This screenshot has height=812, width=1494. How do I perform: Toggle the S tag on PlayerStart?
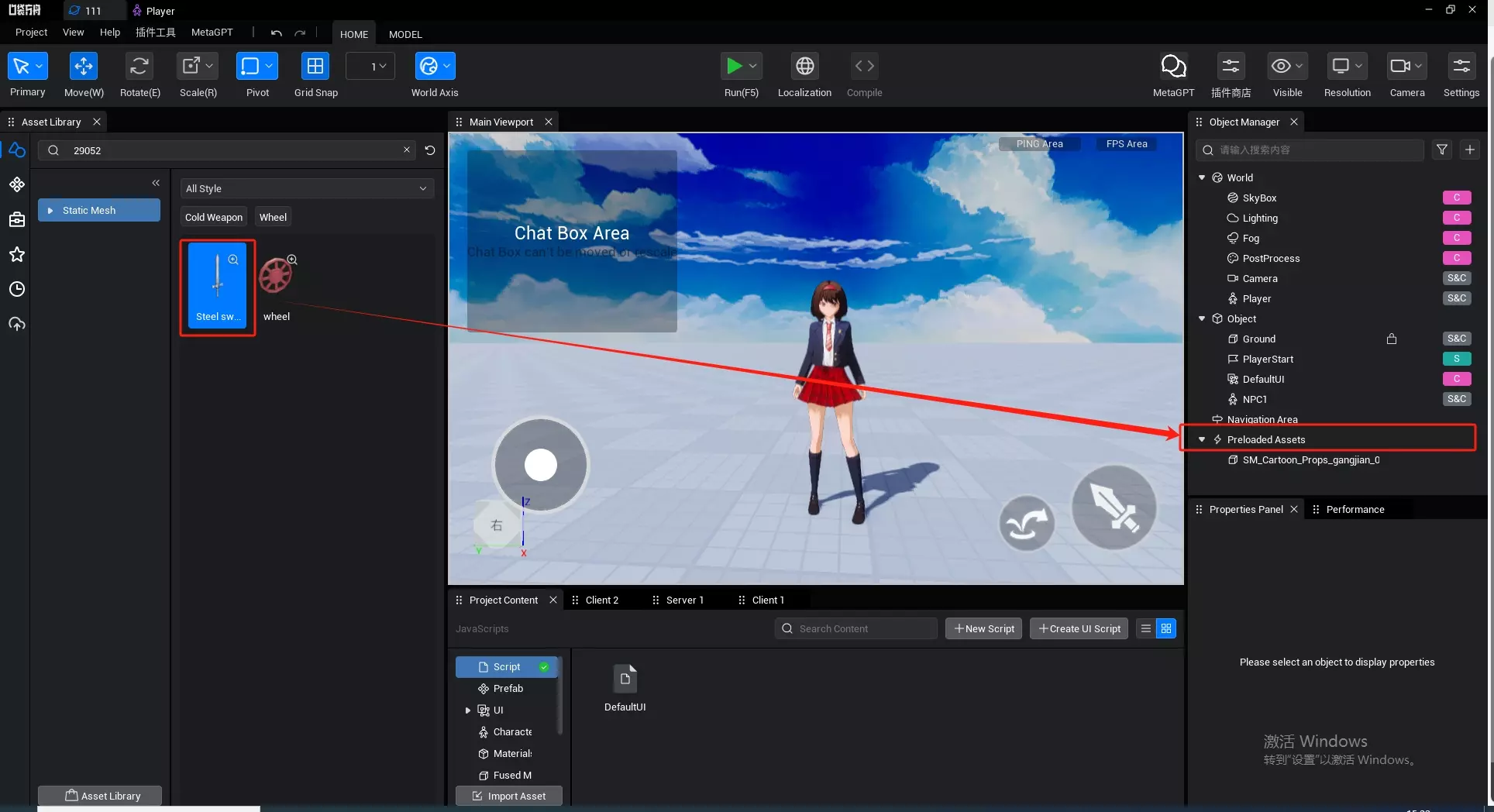click(x=1457, y=359)
